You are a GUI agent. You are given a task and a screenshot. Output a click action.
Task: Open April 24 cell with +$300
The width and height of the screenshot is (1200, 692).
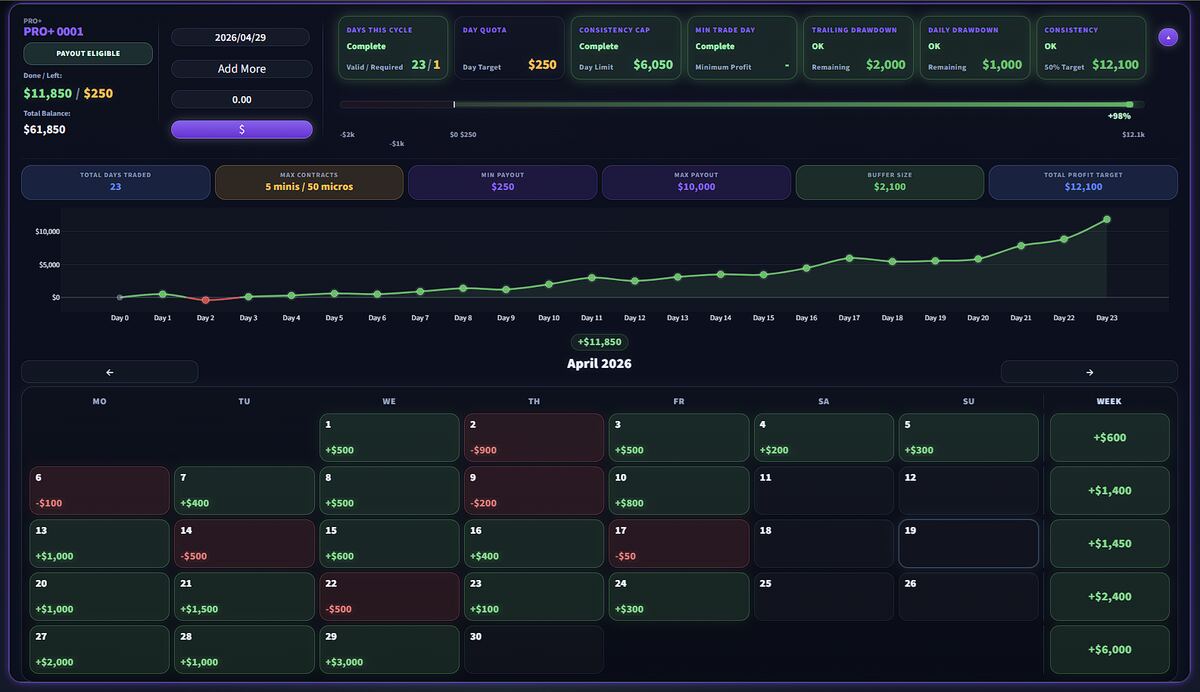tap(679, 597)
